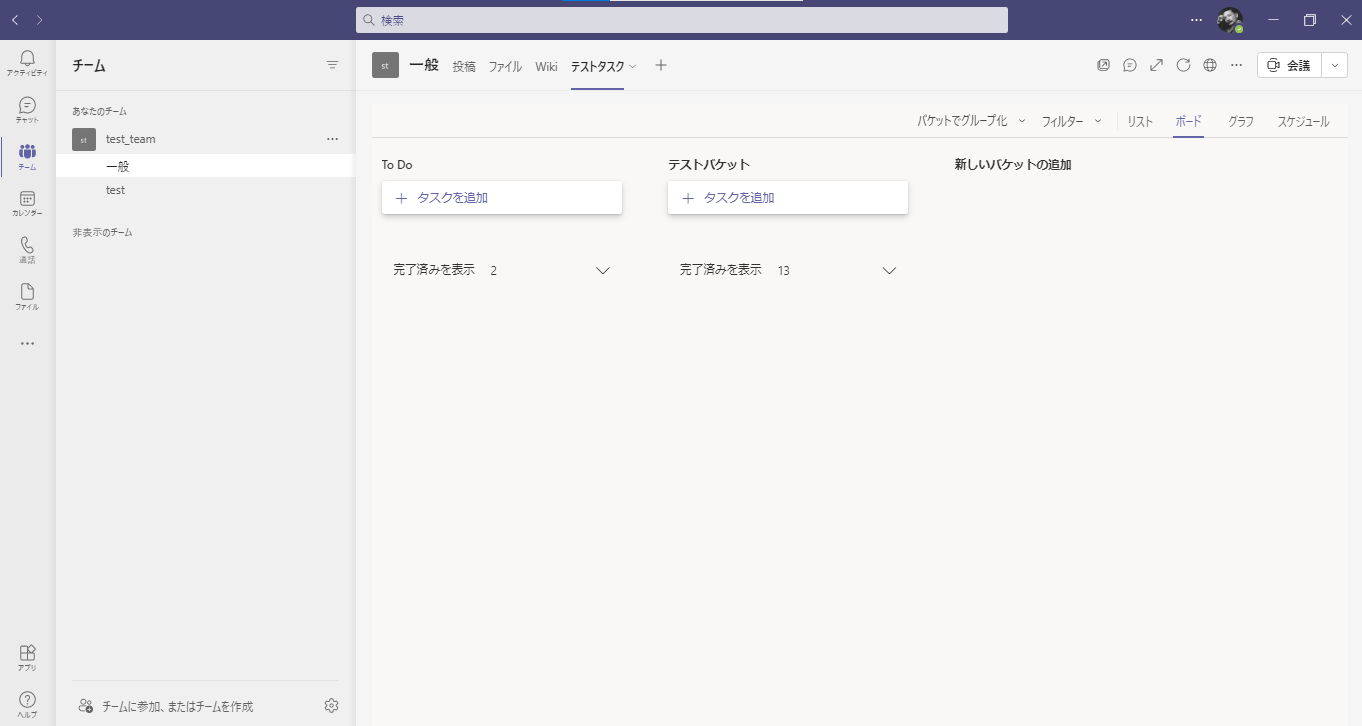This screenshot has height=726, width=1362.
Task: Click the filter teams icon
Action: click(x=332, y=65)
